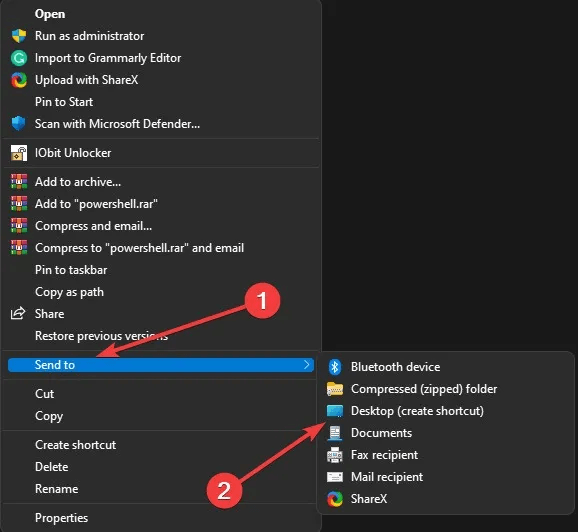Click the WinRAR icon next to Add to "powershell.rar"
The height and width of the screenshot is (532, 578).
point(19,204)
